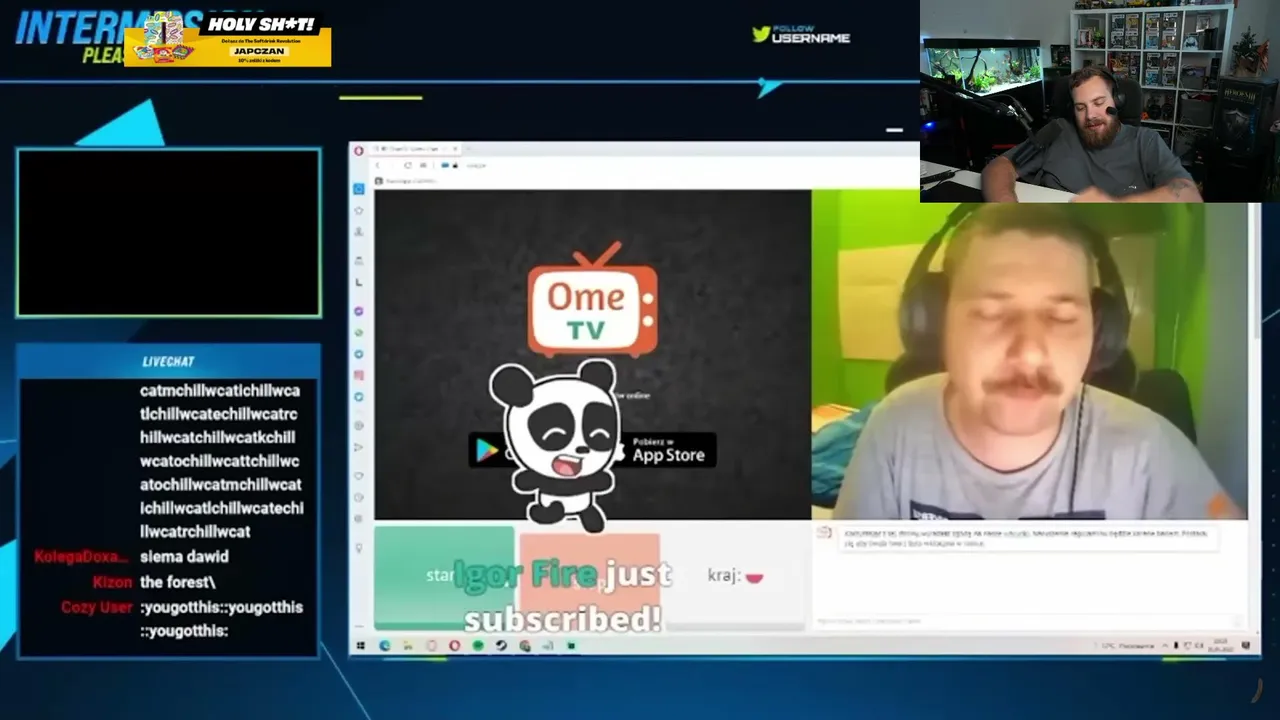Open Instagram from the Opera sidebar
Screen dimensions: 1280x720
coord(359,375)
